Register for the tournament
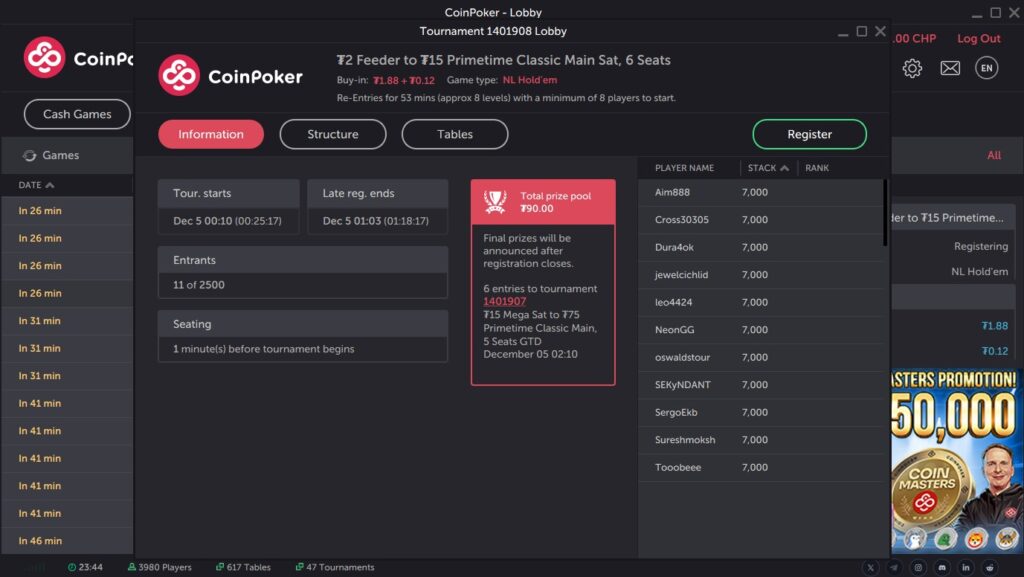Image resolution: width=1024 pixels, height=577 pixels. coord(809,134)
